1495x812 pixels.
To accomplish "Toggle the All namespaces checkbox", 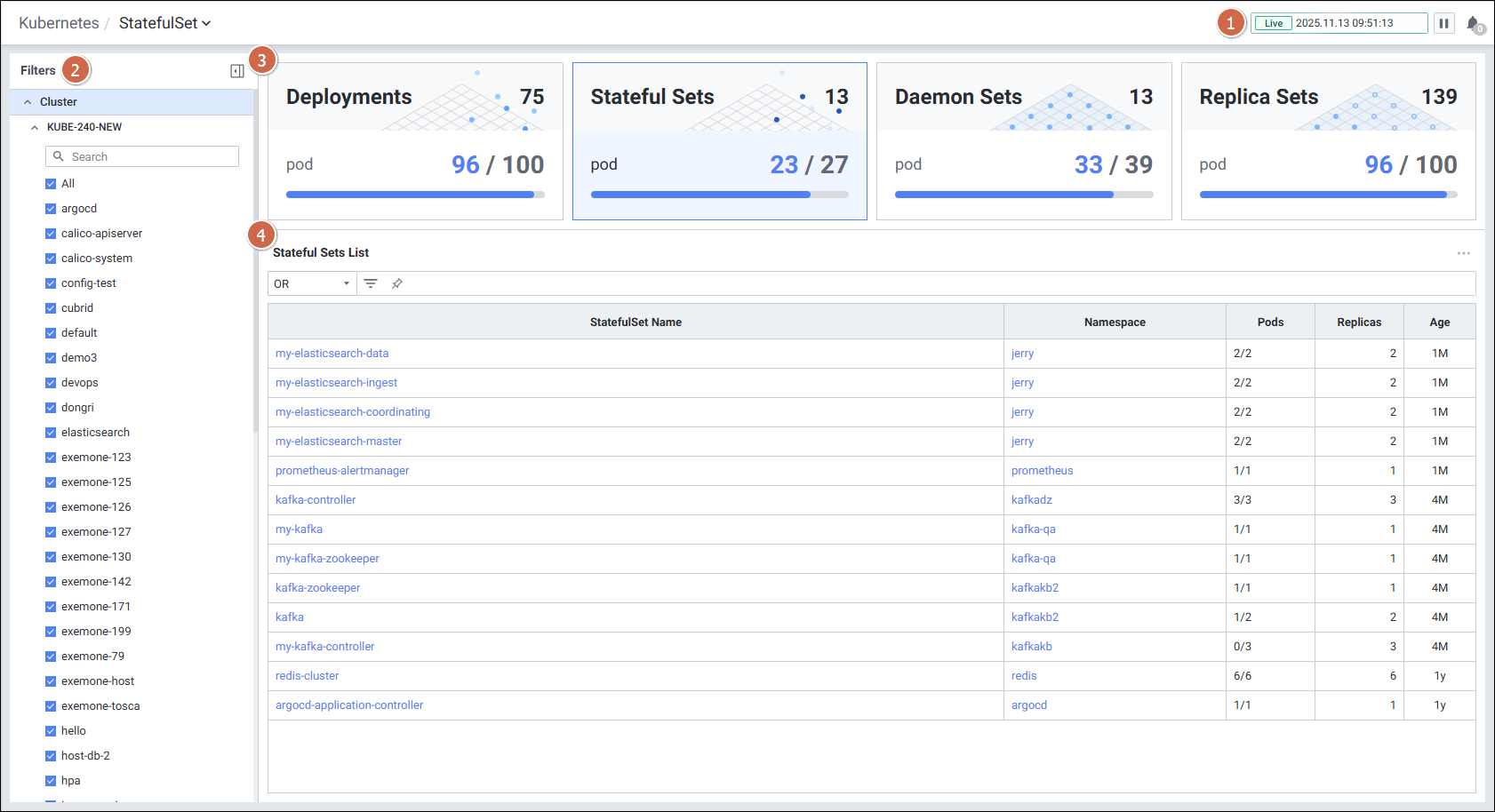I will click(x=51, y=184).
